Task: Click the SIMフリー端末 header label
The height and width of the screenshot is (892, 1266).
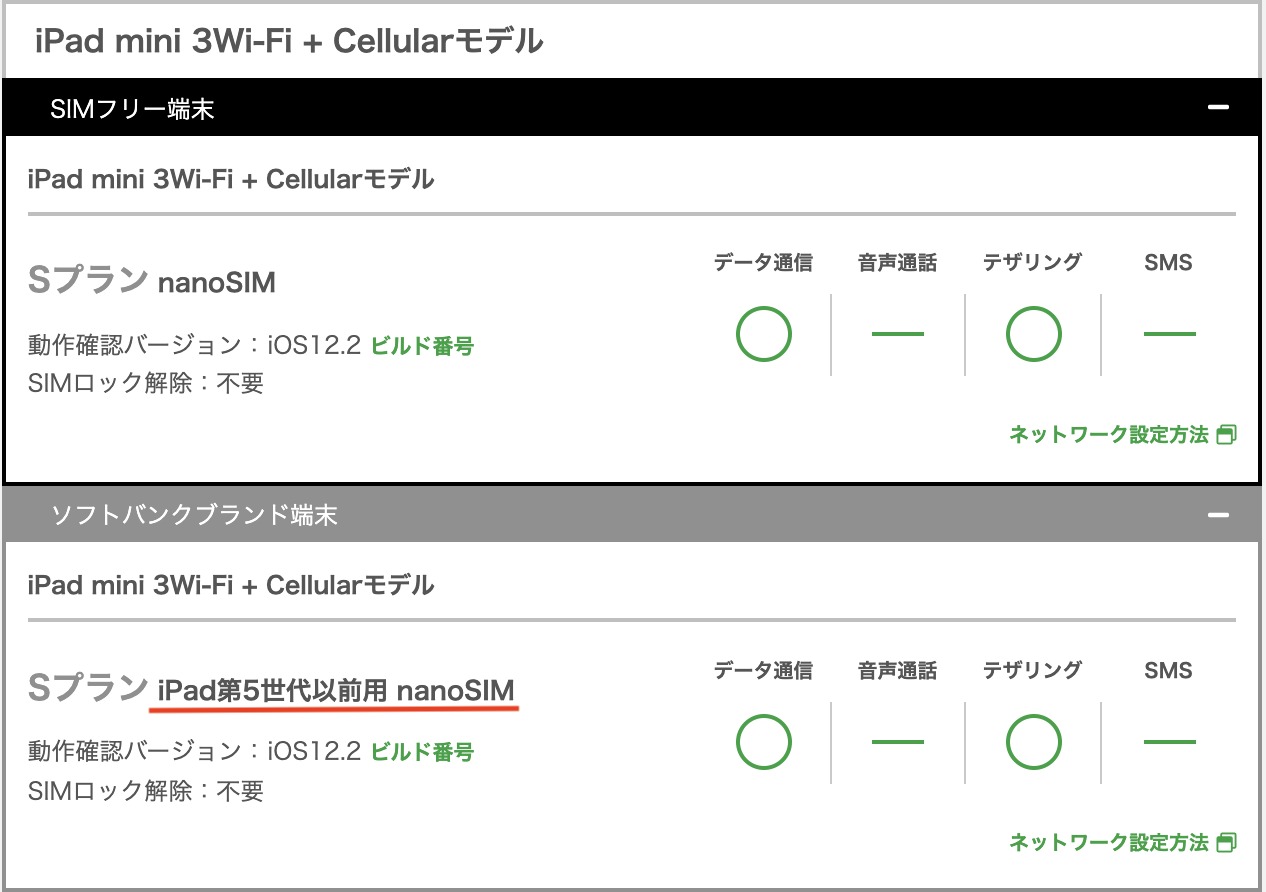Action: point(132,109)
